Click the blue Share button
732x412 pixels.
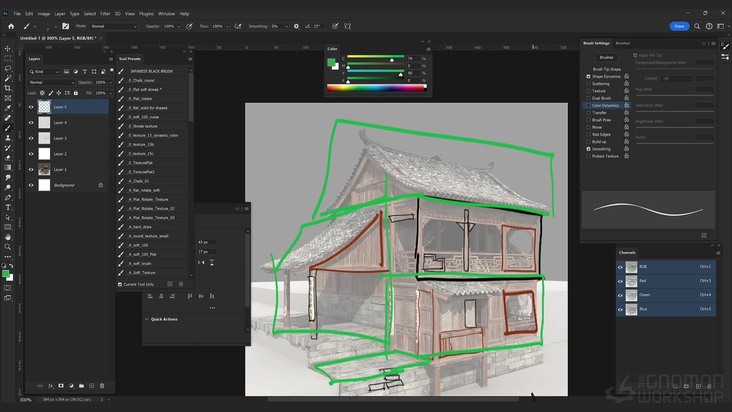(x=679, y=25)
